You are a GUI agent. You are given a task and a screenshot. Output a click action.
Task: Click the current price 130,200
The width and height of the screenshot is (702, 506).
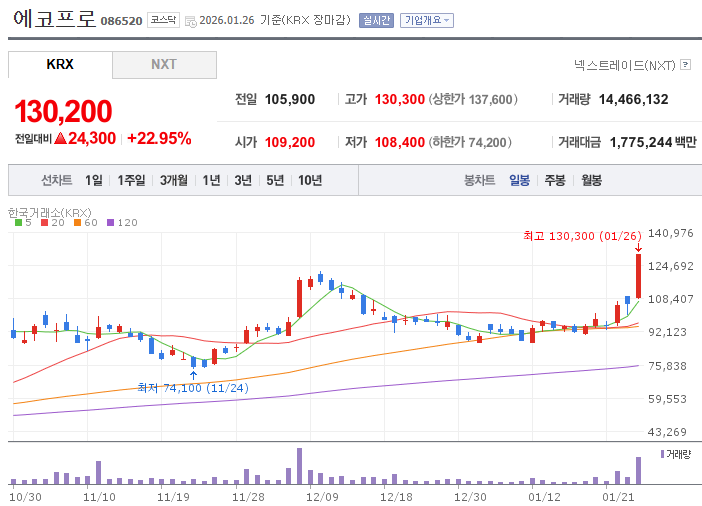(x=63, y=111)
